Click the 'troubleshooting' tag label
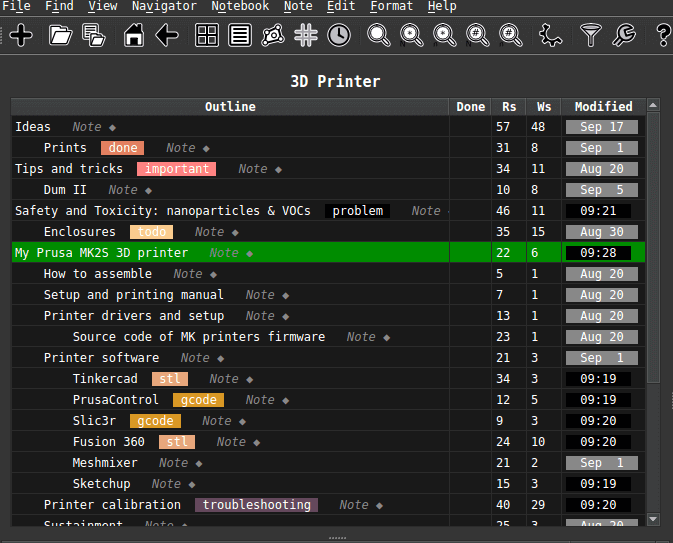The height and width of the screenshot is (543, 673). (x=257, y=505)
